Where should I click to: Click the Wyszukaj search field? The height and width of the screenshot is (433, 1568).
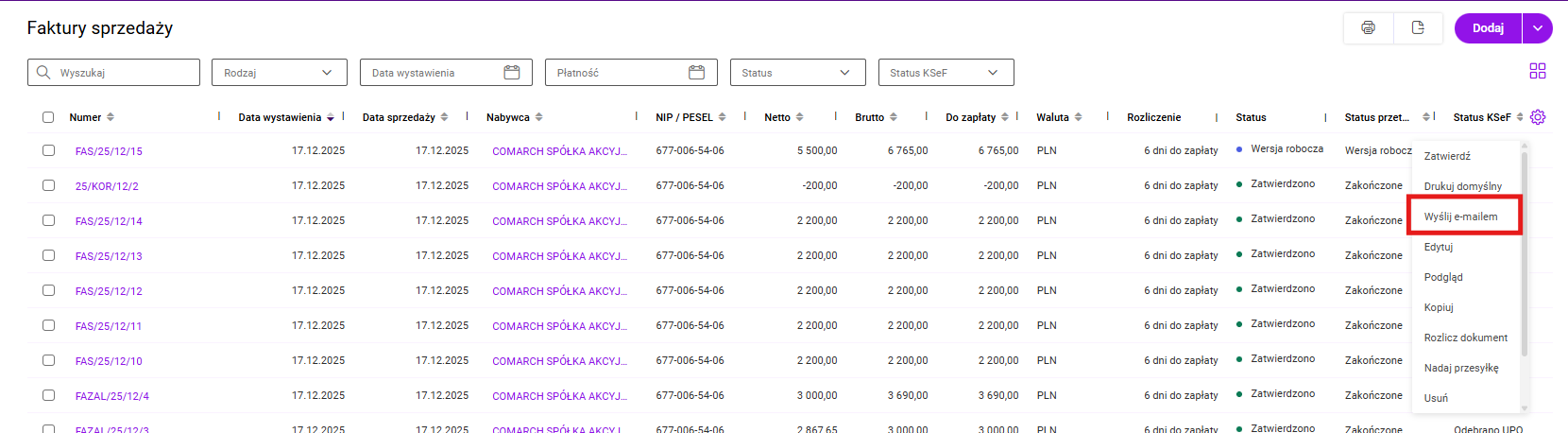click(x=123, y=73)
